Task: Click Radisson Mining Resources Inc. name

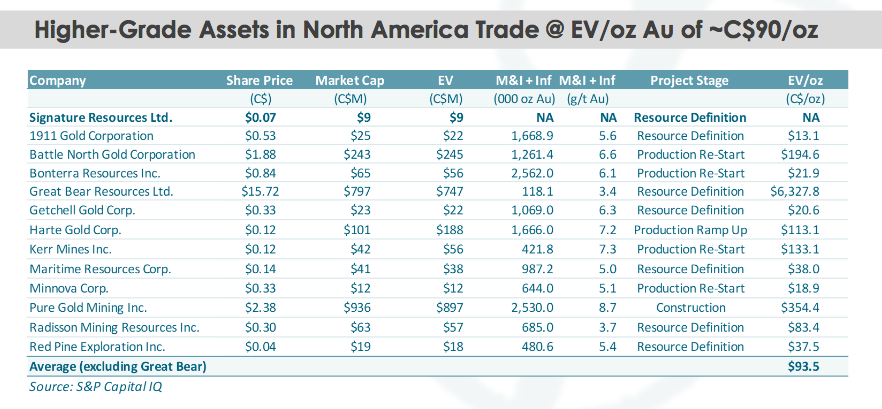Action: [x=114, y=327]
